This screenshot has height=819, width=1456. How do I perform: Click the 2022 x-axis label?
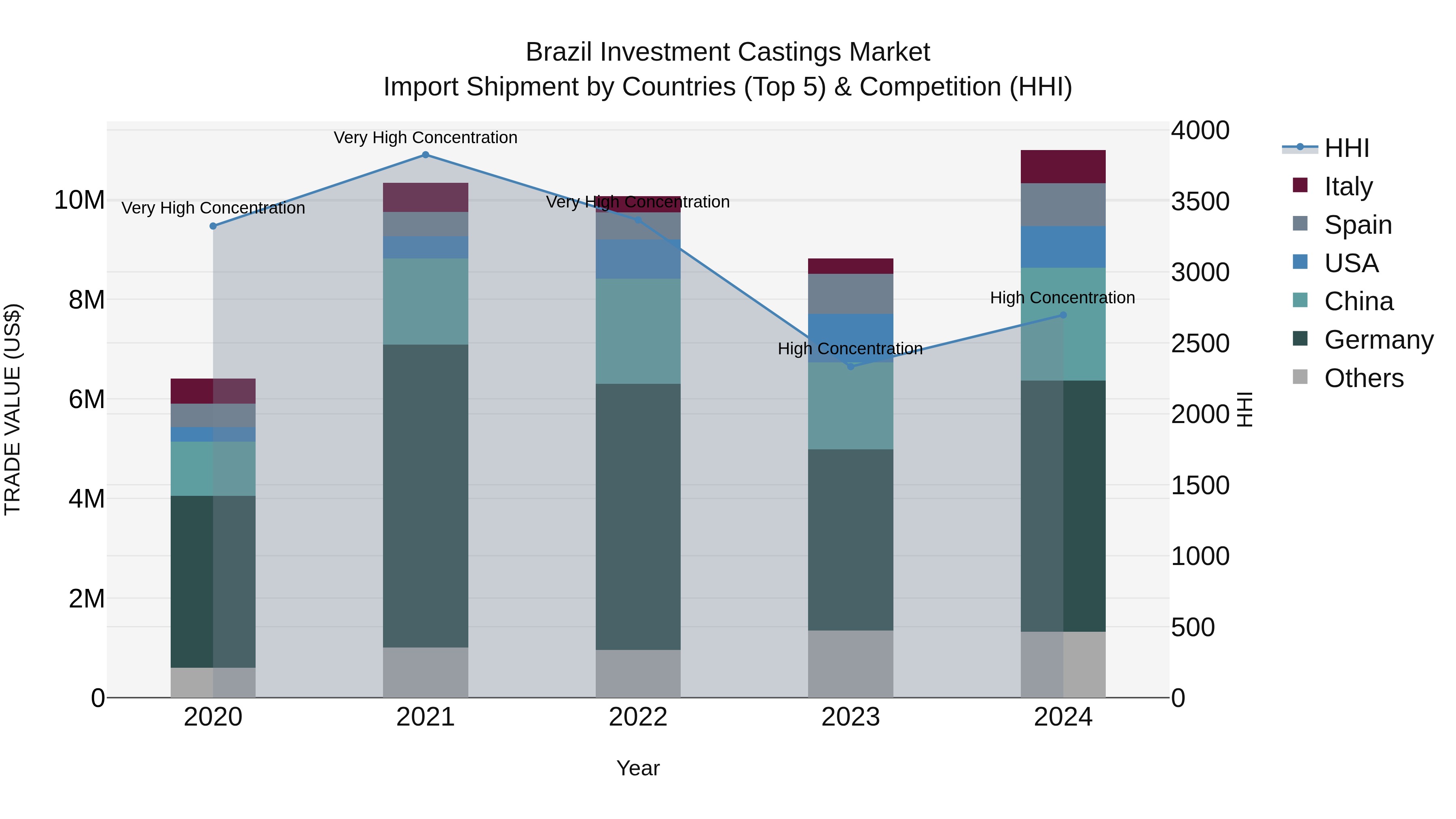[x=638, y=717]
